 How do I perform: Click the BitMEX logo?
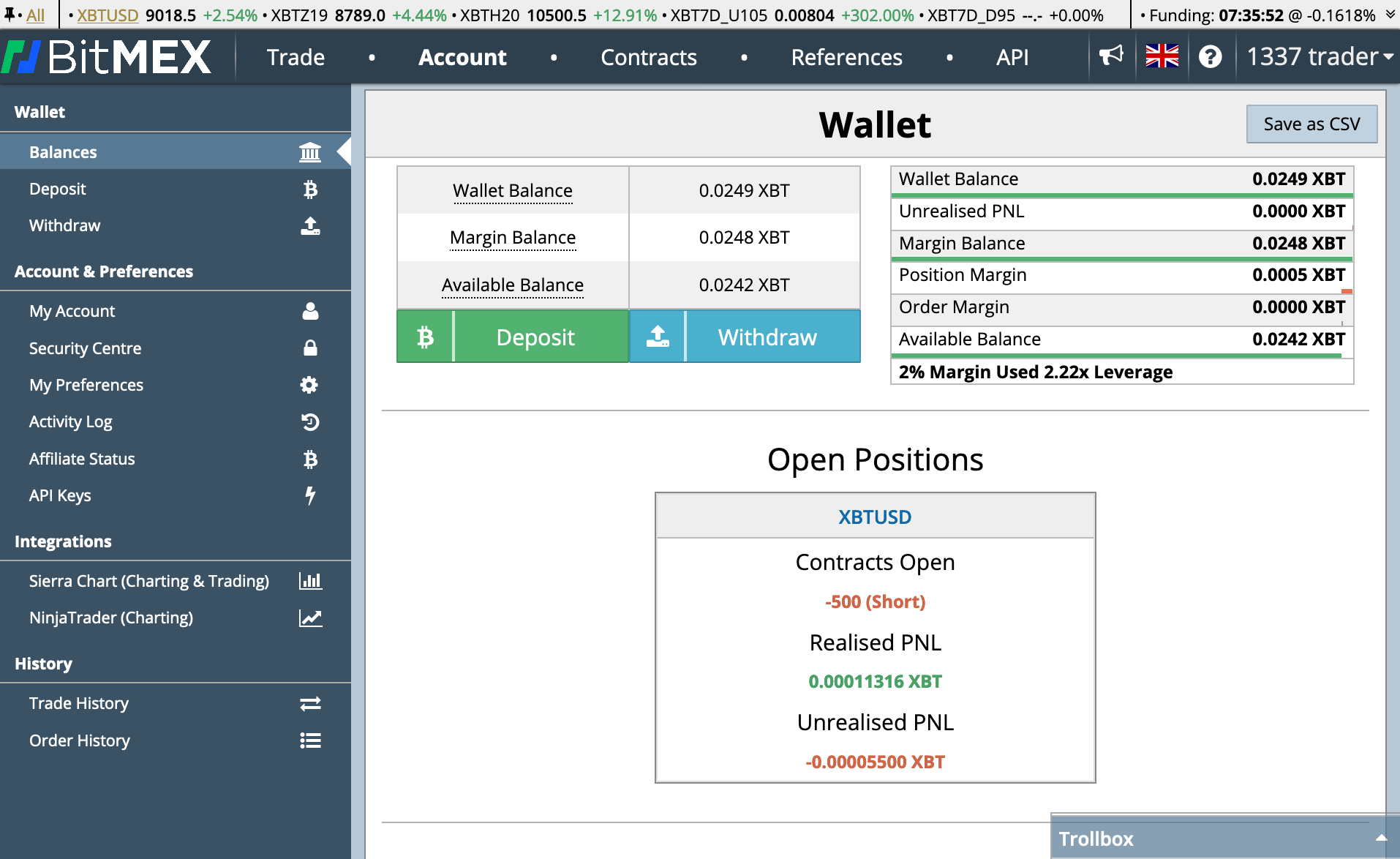107,57
